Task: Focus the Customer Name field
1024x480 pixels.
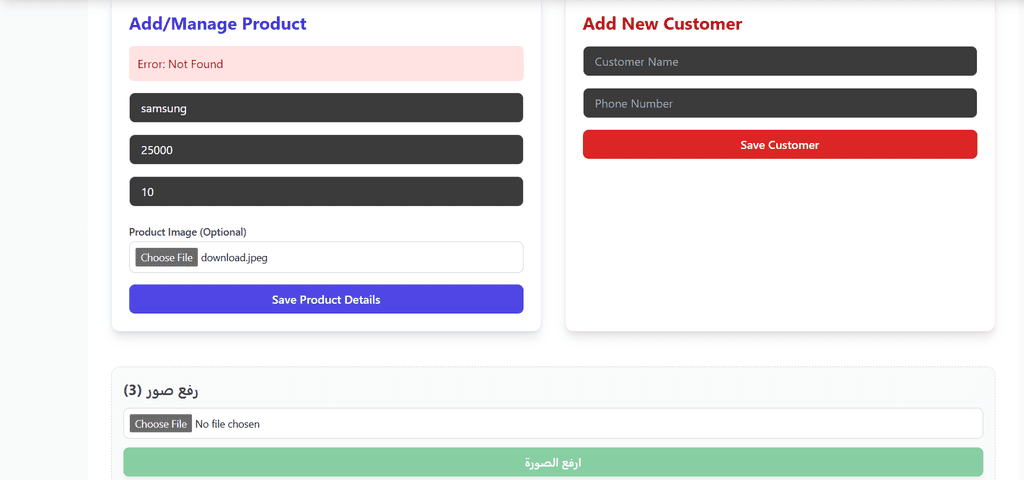Action: coord(779,62)
